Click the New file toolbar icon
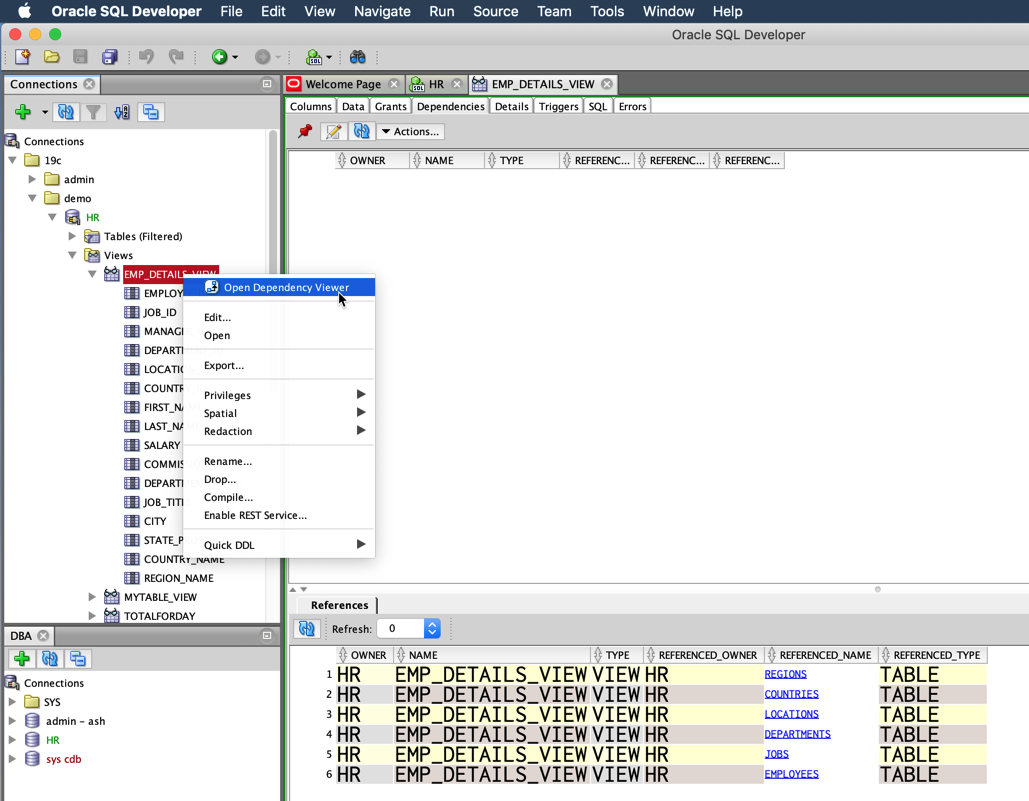 23,57
